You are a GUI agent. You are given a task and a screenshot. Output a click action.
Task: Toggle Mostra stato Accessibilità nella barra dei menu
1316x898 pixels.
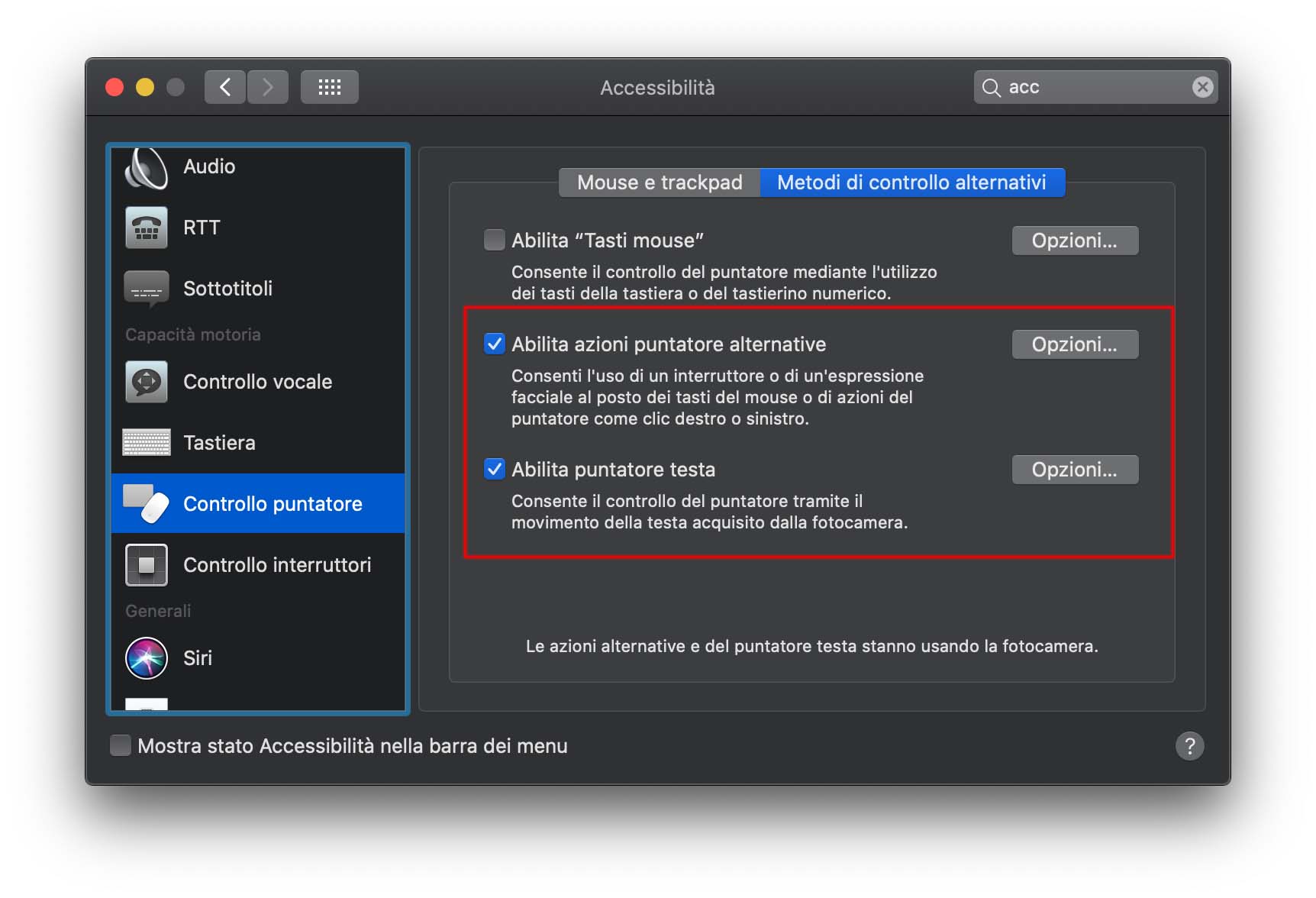121,745
